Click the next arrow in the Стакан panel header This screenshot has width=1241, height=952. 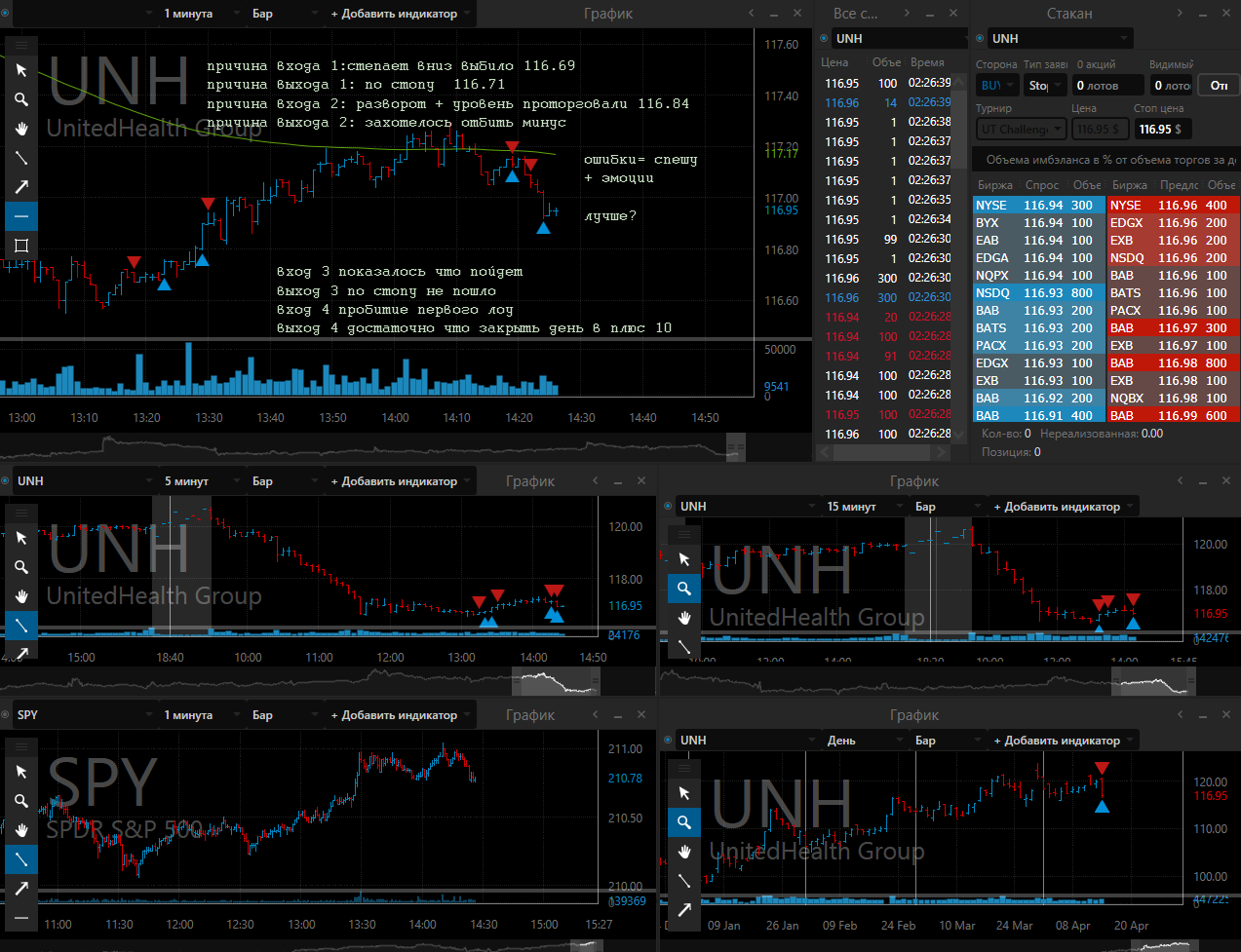[x=1180, y=13]
